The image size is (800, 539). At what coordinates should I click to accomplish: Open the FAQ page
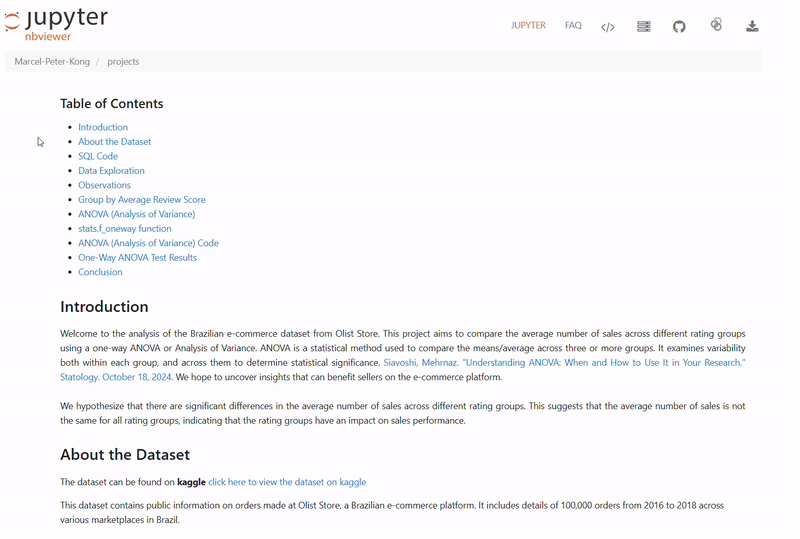[573, 26]
